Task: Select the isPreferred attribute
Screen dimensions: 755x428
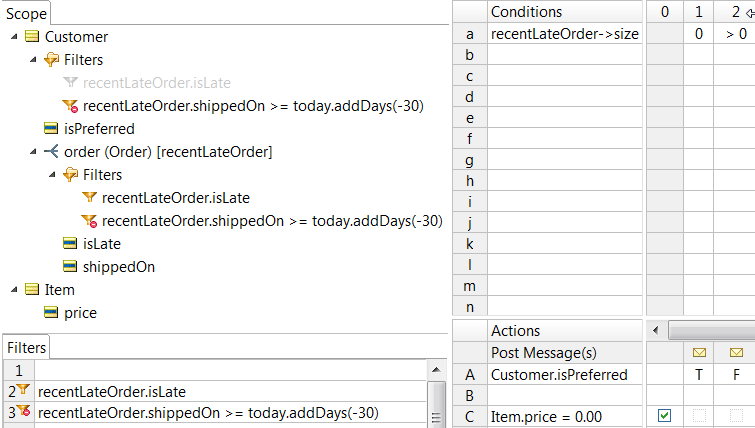Action: point(99,129)
